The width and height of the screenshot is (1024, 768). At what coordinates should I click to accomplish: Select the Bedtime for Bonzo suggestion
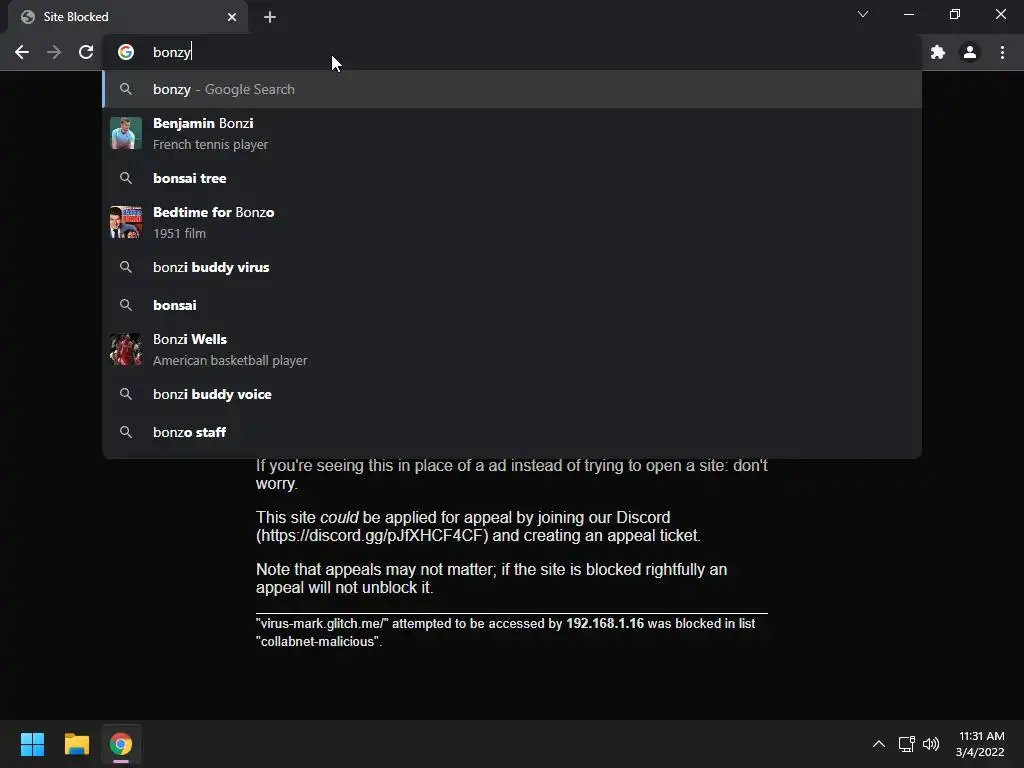point(512,223)
